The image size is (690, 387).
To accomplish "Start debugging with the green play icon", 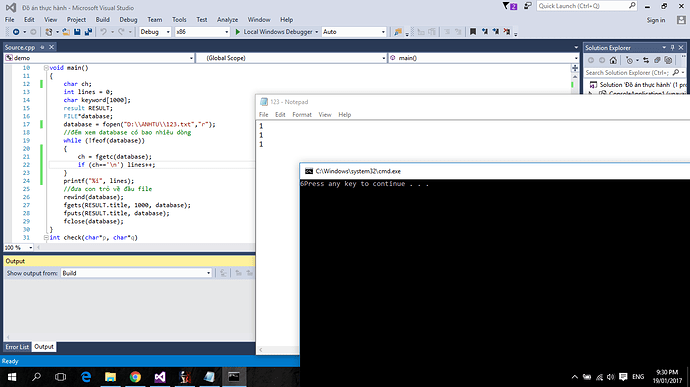I will click(x=238, y=32).
